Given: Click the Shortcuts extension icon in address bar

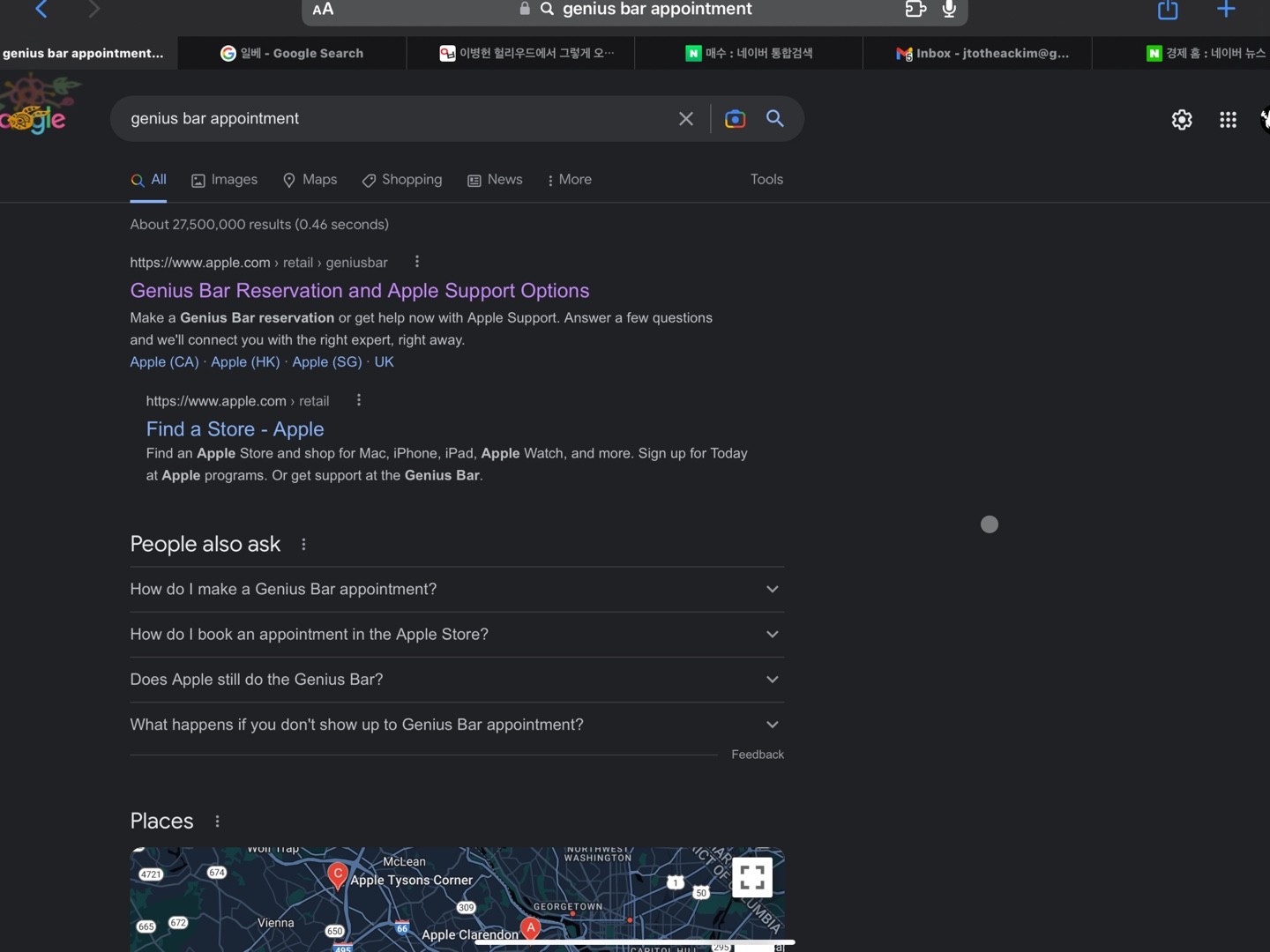Looking at the screenshot, I should (915, 10).
